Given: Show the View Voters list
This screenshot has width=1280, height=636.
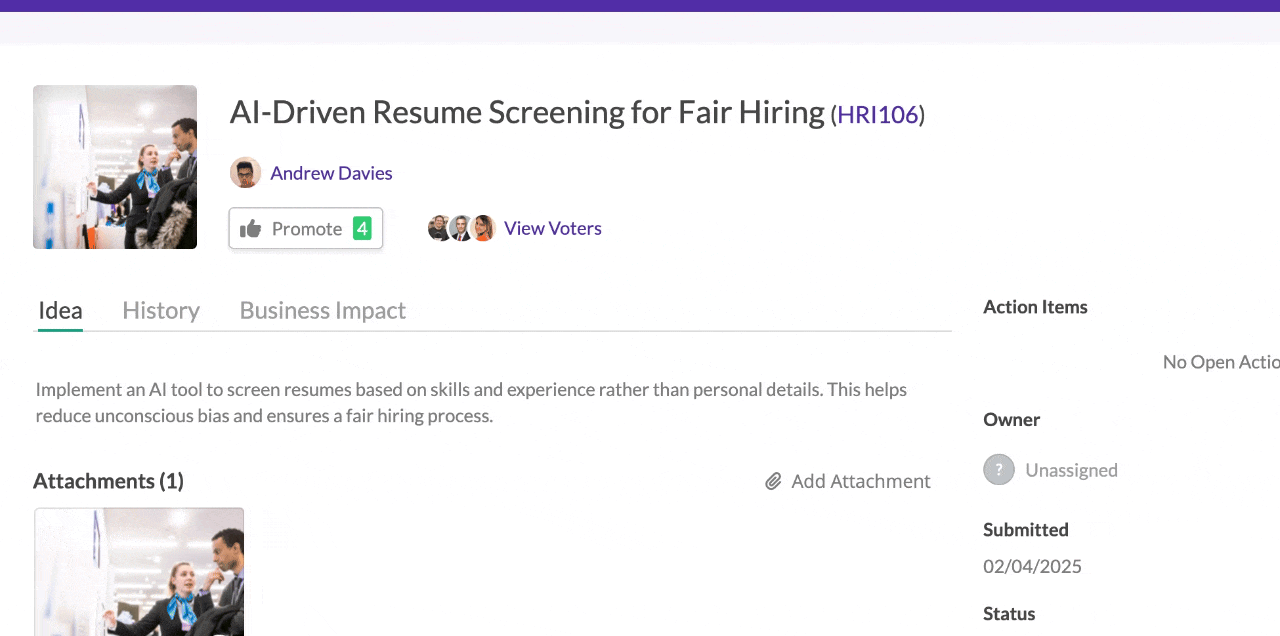Looking at the screenshot, I should tap(553, 228).
